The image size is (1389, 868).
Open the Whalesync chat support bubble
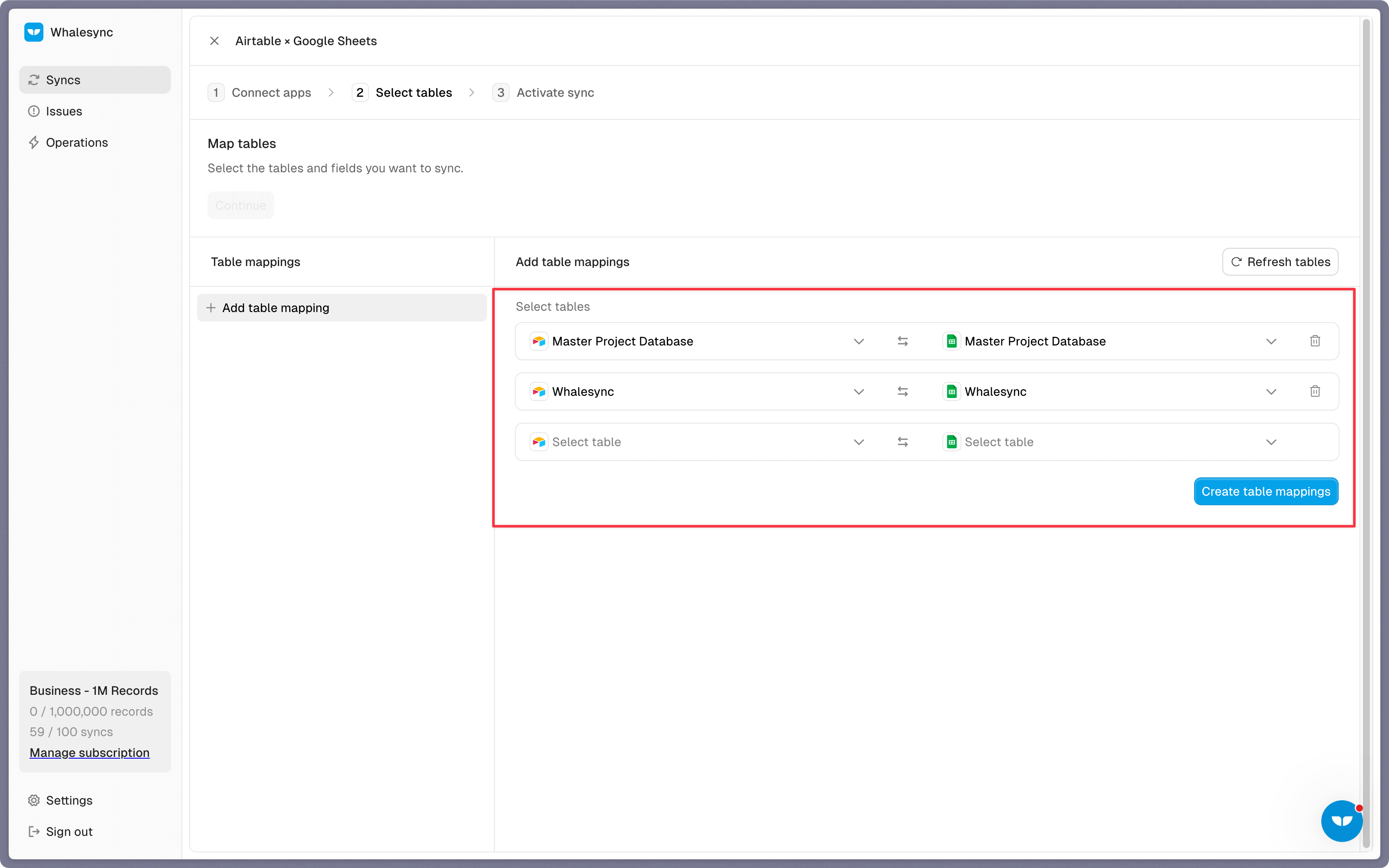click(1342, 821)
